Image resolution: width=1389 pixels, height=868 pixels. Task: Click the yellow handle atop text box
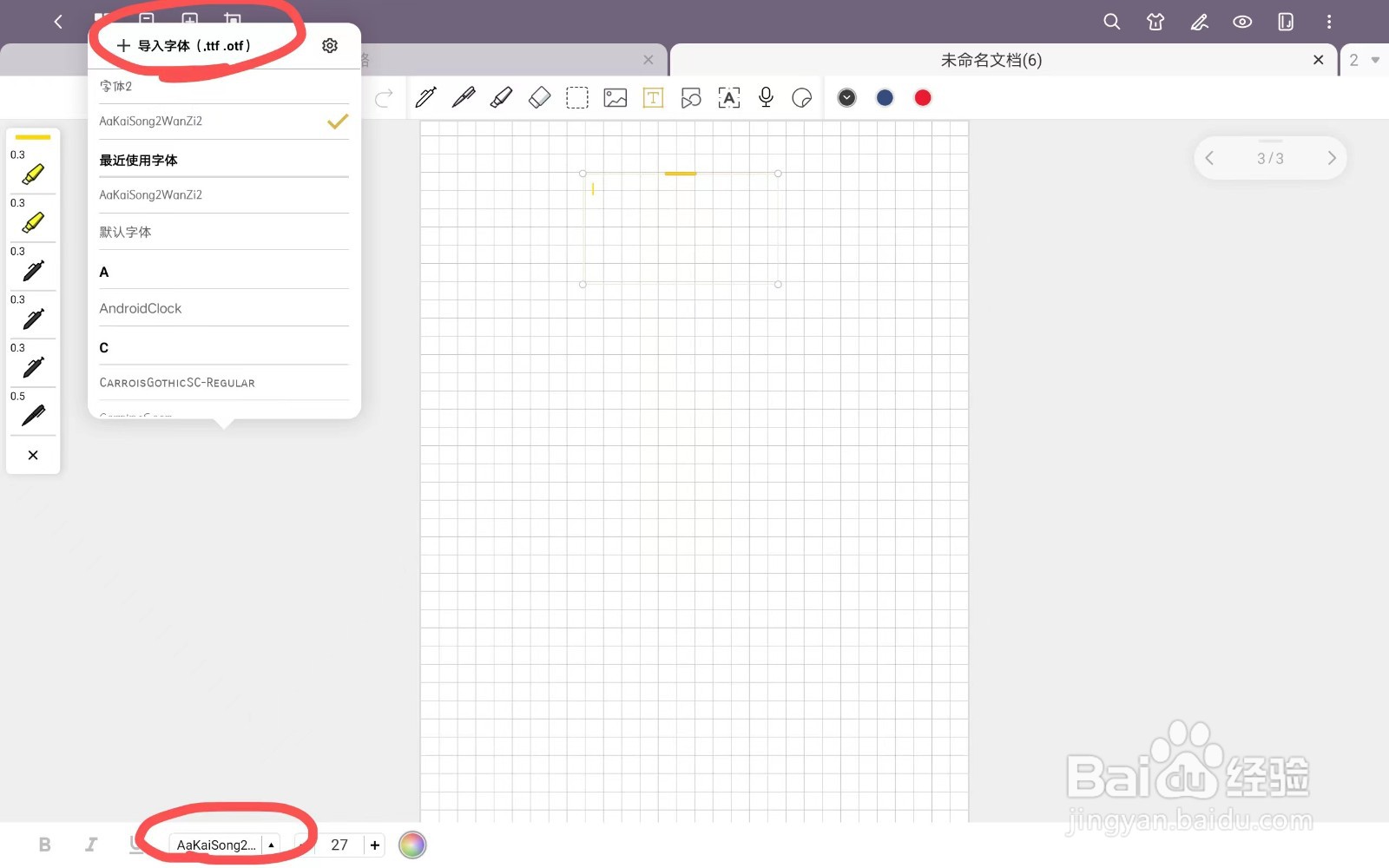click(681, 174)
